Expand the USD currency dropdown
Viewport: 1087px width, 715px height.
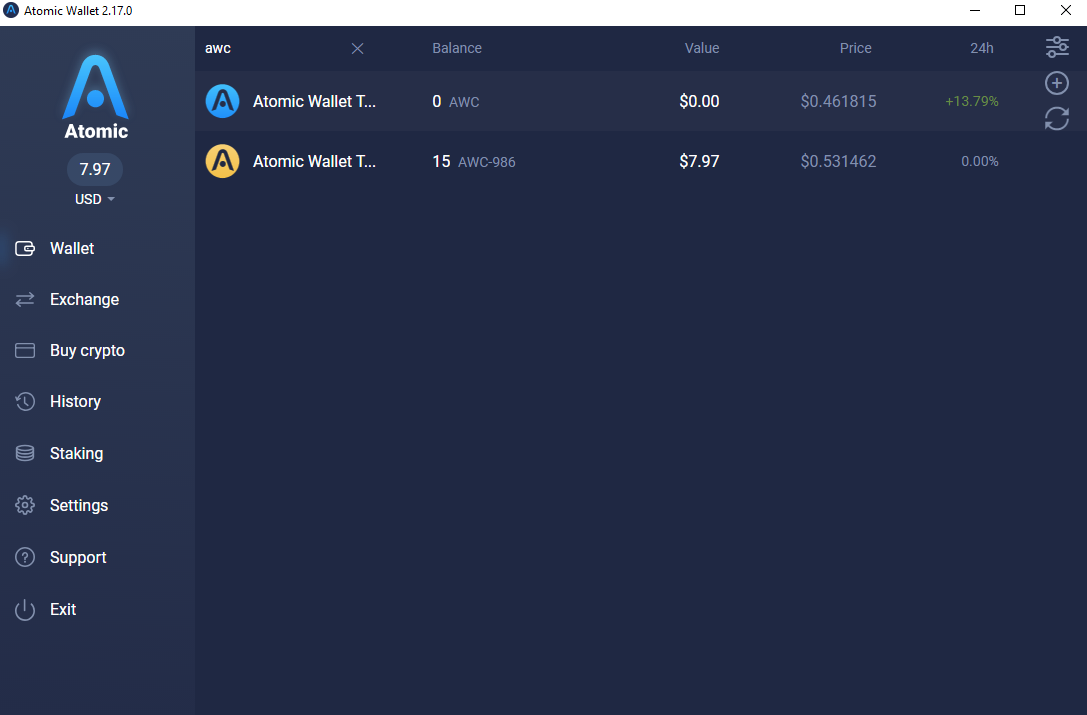pyautogui.click(x=95, y=199)
